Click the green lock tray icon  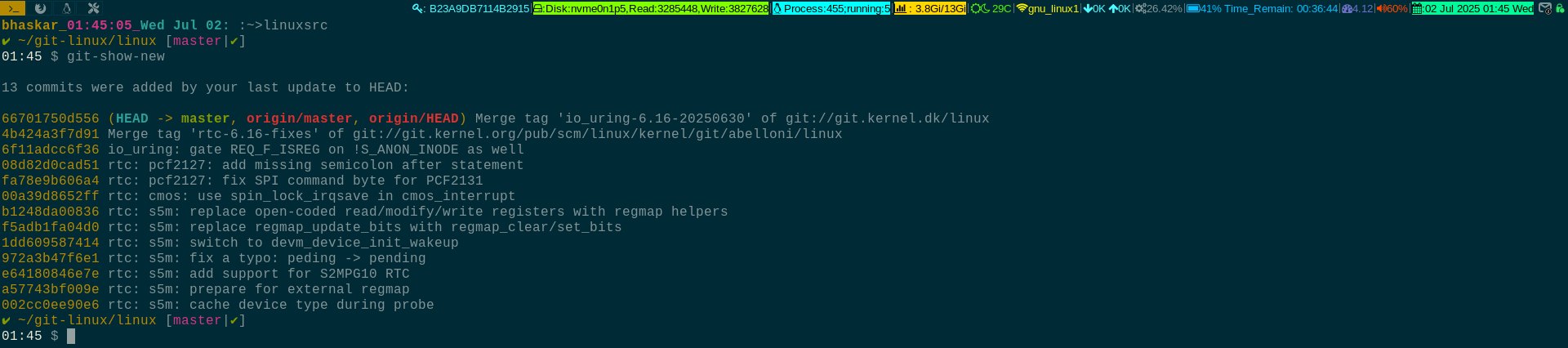tap(1559, 8)
